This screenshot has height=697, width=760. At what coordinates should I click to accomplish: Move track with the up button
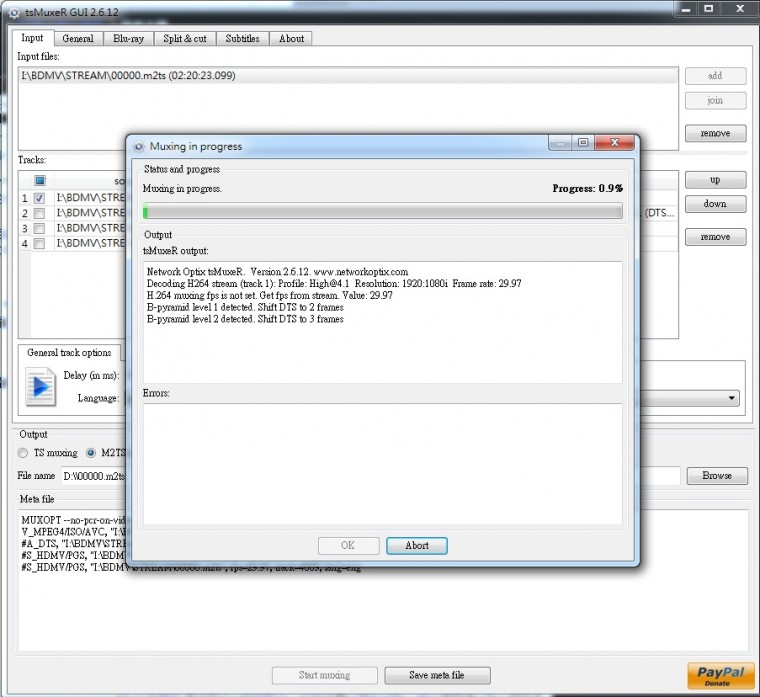[715, 180]
